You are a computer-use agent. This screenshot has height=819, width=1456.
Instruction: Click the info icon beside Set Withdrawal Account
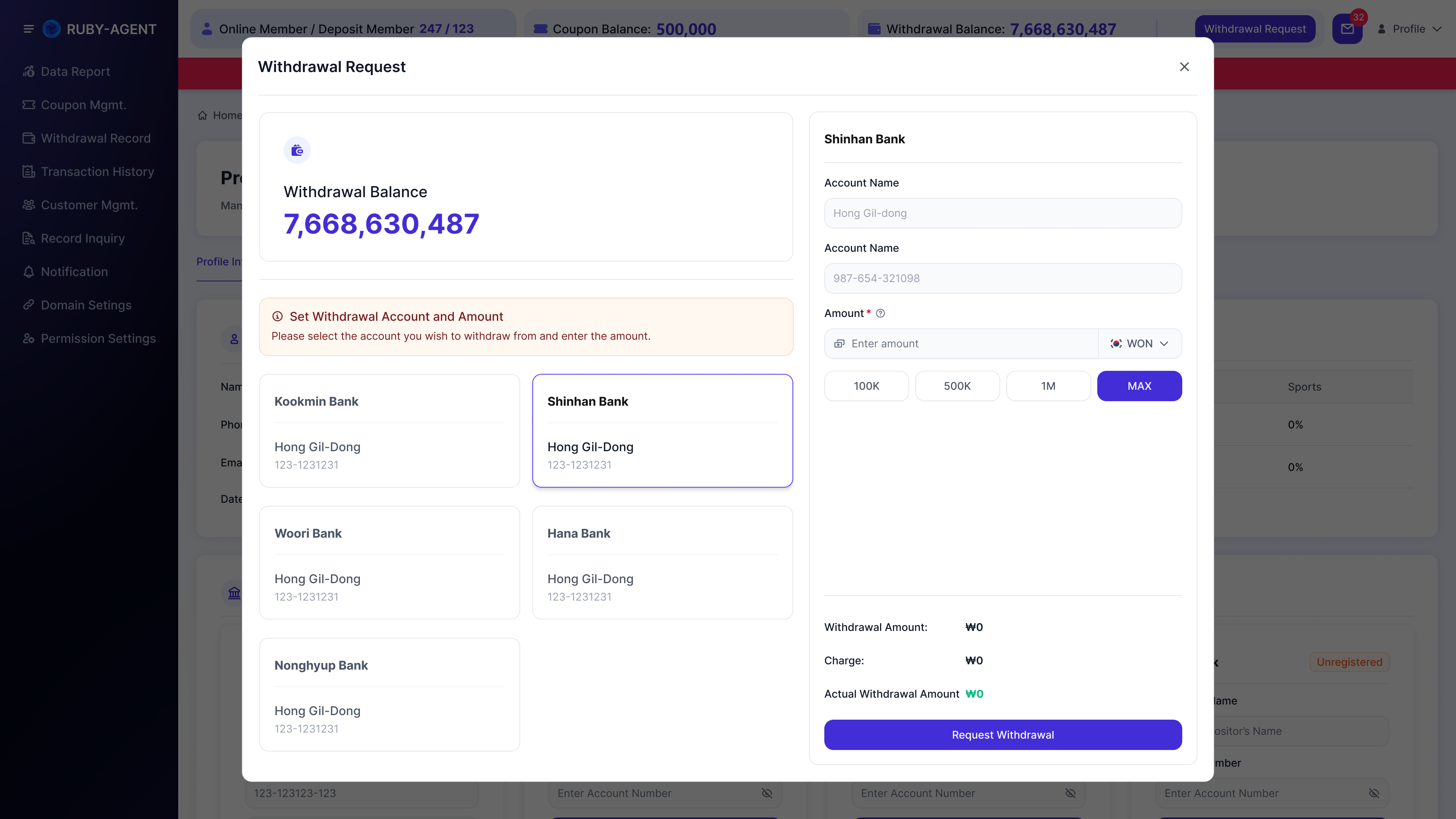[x=278, y=317]
